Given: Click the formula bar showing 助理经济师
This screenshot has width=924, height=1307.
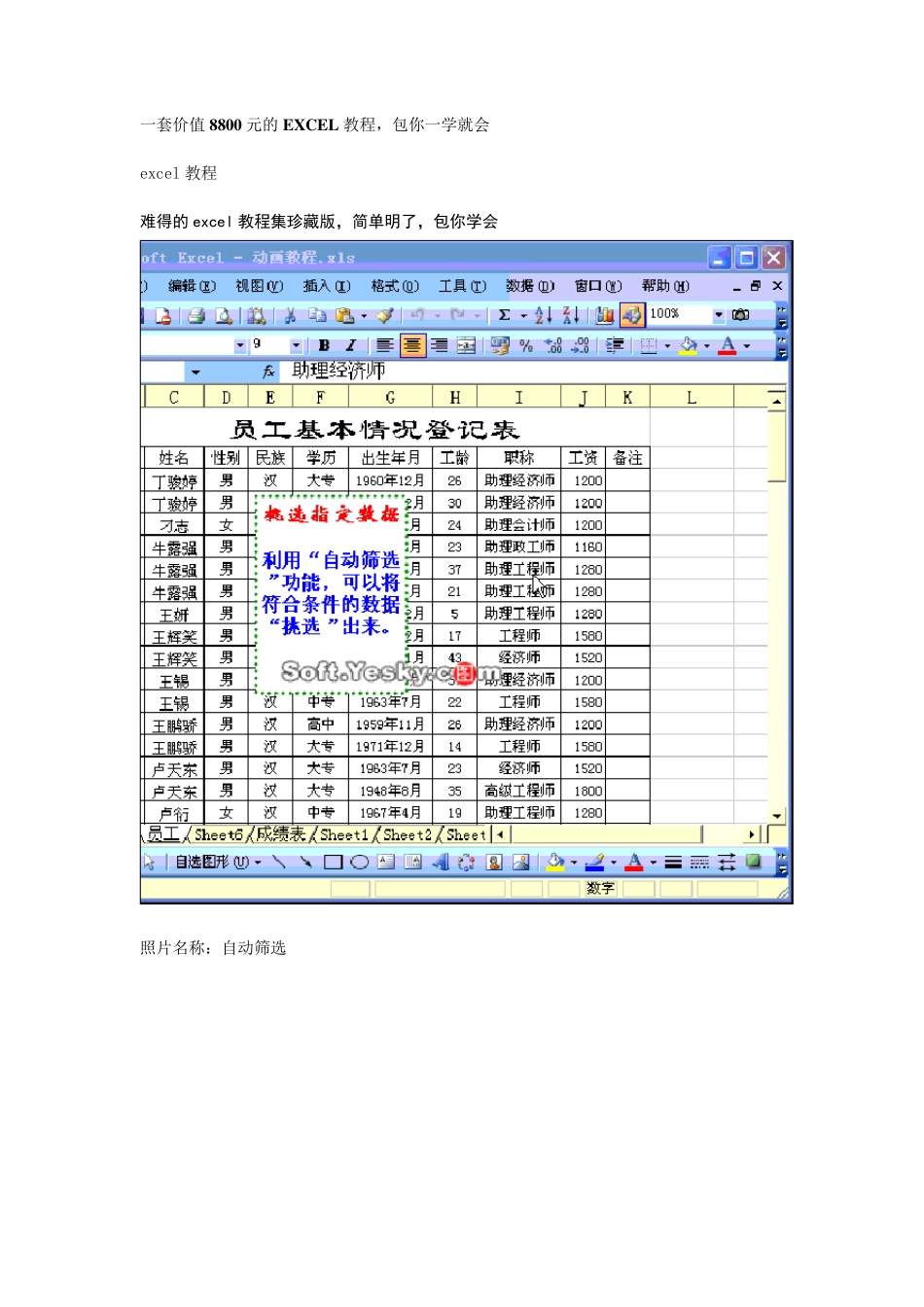Looking at the screenshot, I should (535, 371).
